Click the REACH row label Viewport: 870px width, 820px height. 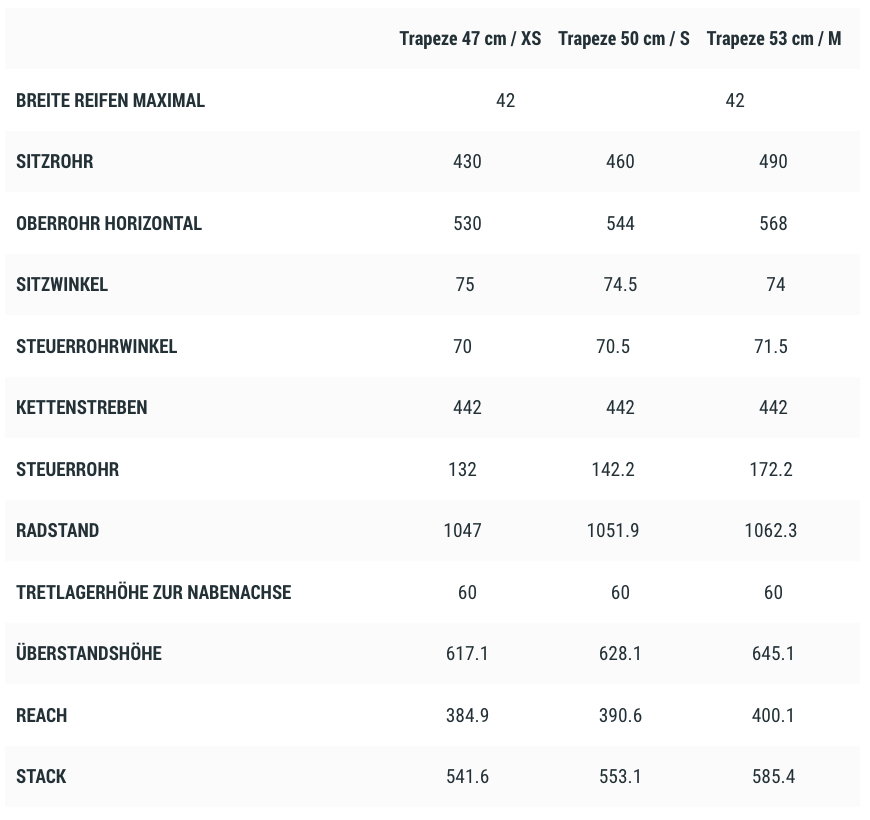42,716
